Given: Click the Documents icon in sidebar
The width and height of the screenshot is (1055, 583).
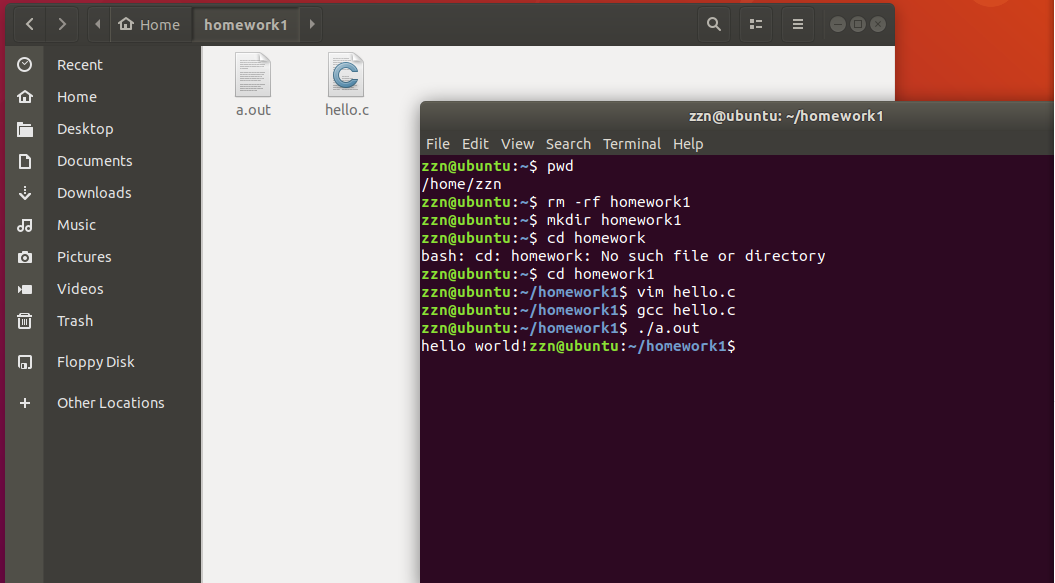Looking at the screenshot, I should coord(25,161).
